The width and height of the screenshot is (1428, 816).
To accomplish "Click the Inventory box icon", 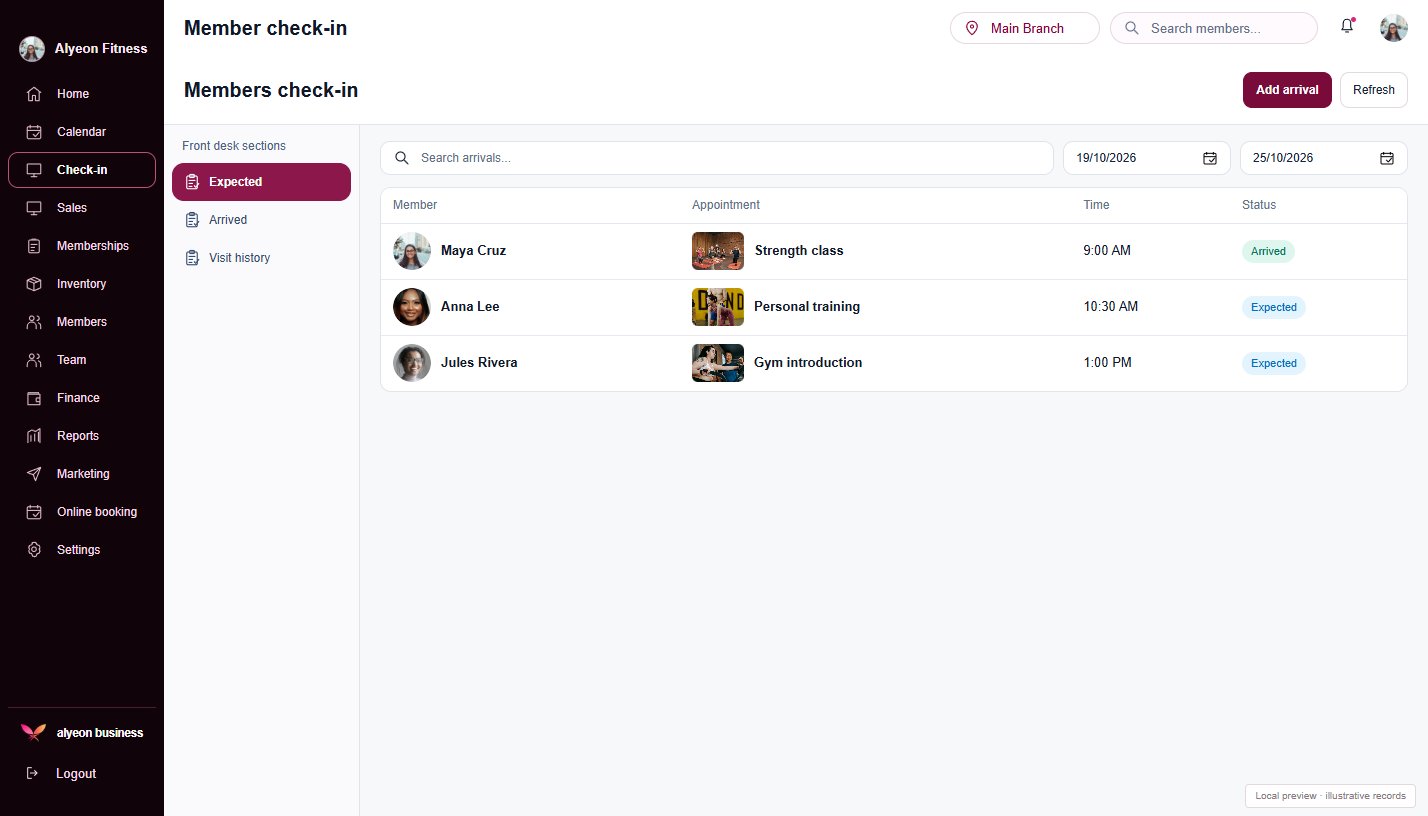I will tap(34, 284).
